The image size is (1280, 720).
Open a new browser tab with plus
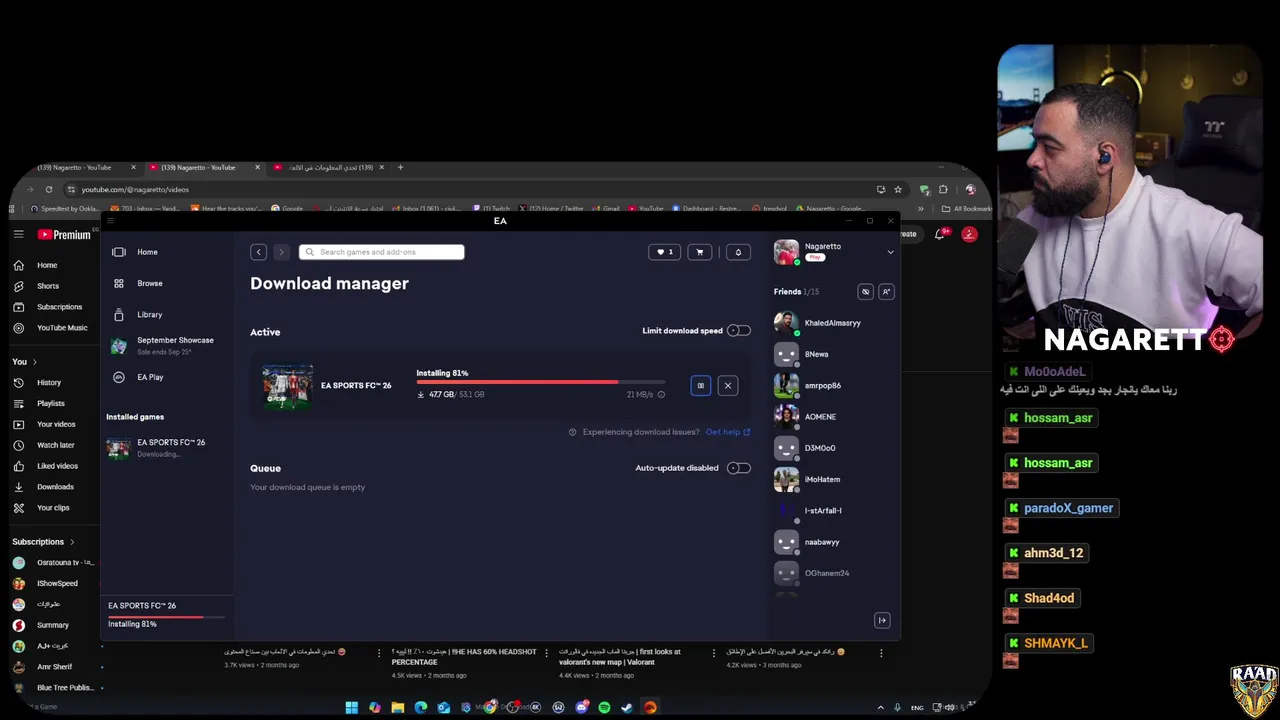click(x=400, y=167)
